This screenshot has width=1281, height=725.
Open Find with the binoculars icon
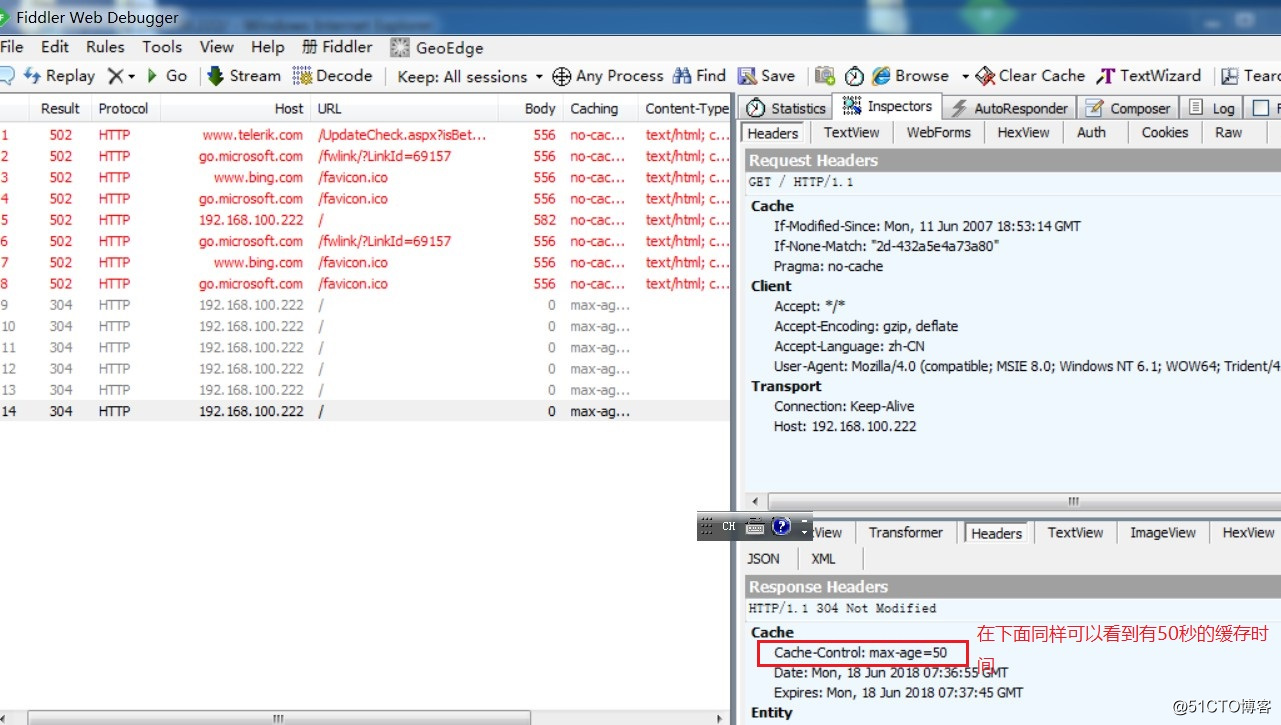[682, 76]
